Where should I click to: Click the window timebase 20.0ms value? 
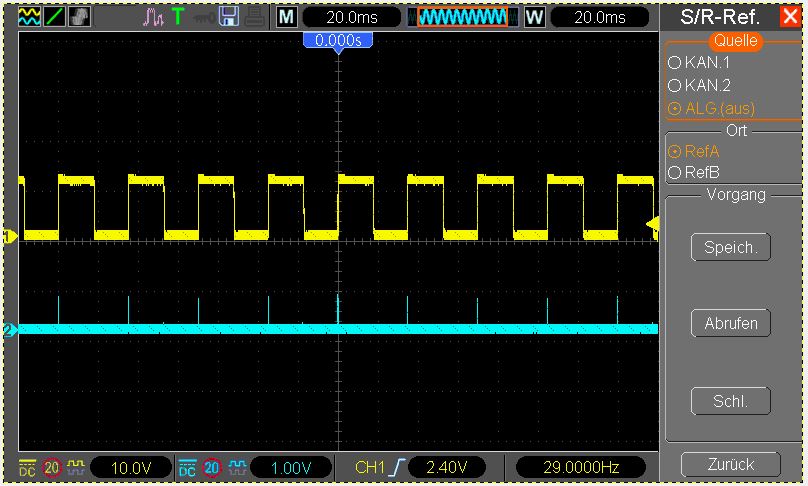pyautogui.click(x=600, y=18)
